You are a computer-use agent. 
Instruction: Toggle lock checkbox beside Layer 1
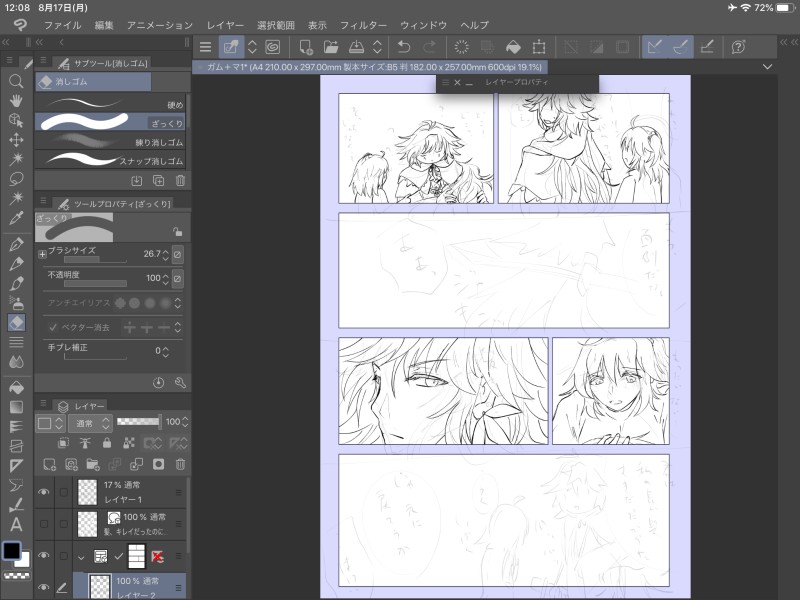click(x=64, y=492)
